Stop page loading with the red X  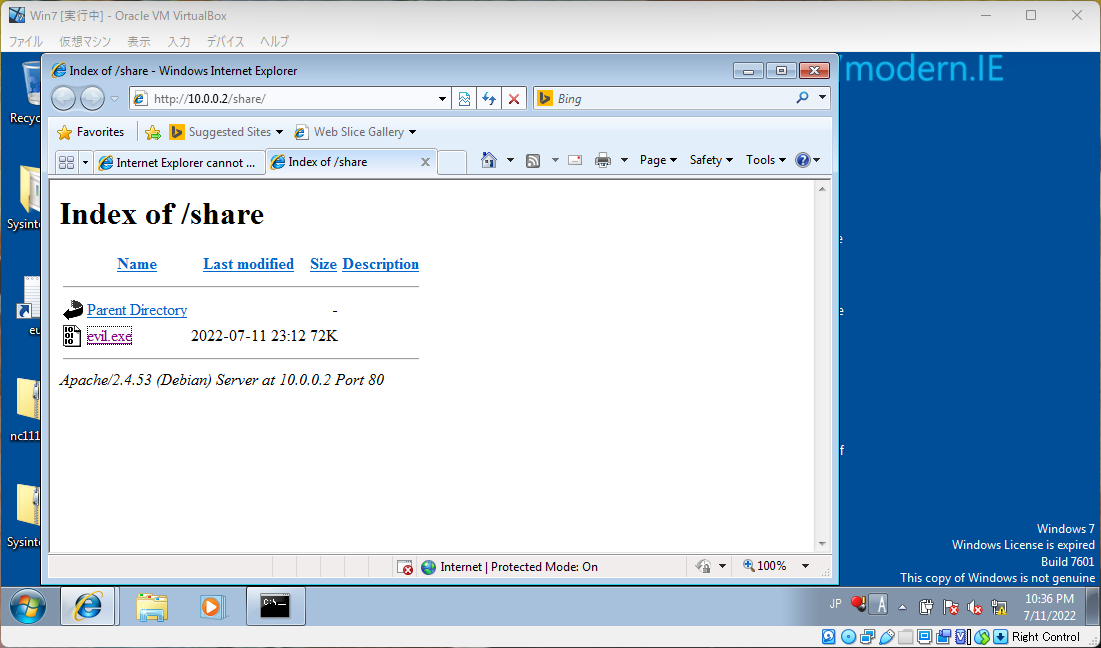click(513, 99)
